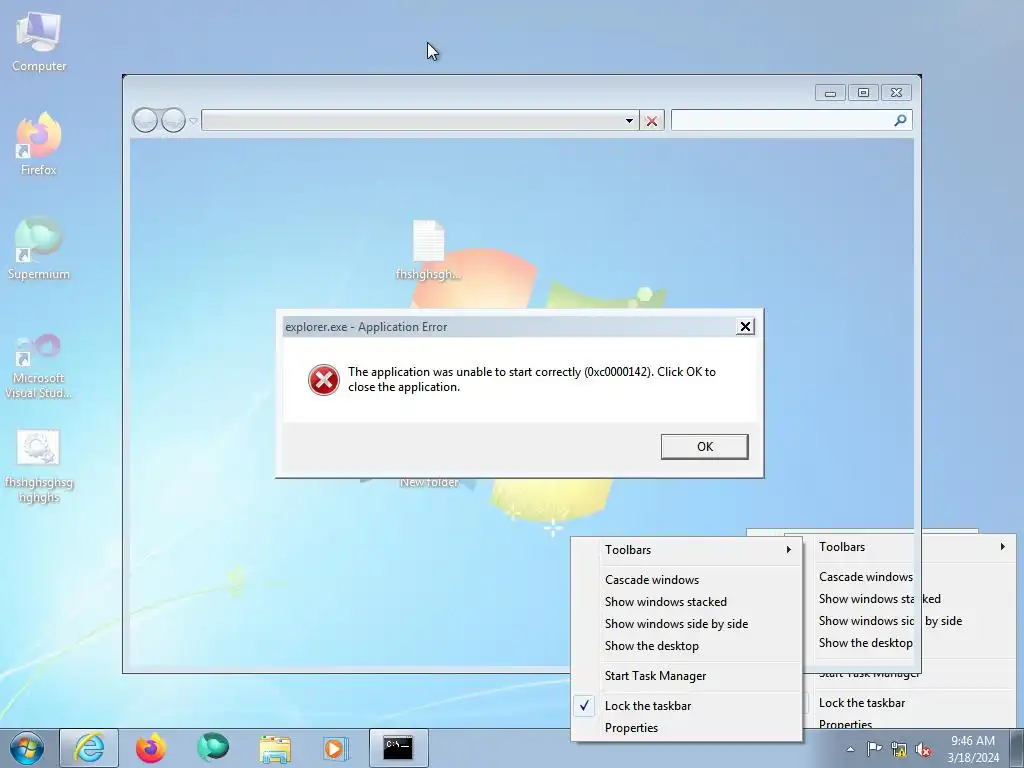Click the search magnifier icon
Image resolution: width=1024 pixels, height=768 pixels.
coord(900,120)
